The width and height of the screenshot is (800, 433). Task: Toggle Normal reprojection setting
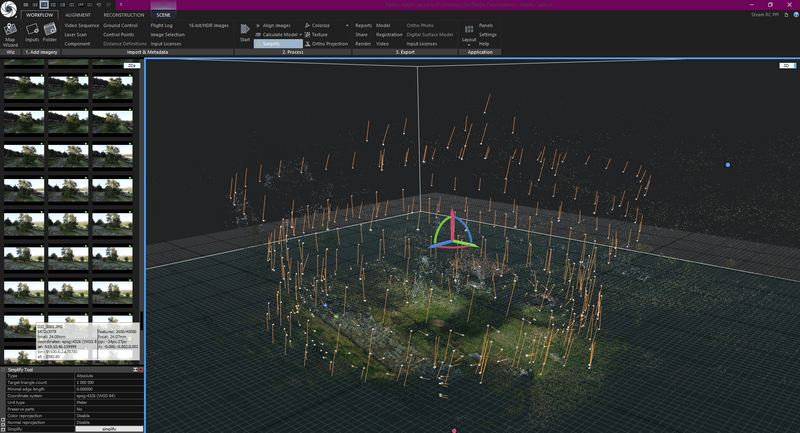109,422
